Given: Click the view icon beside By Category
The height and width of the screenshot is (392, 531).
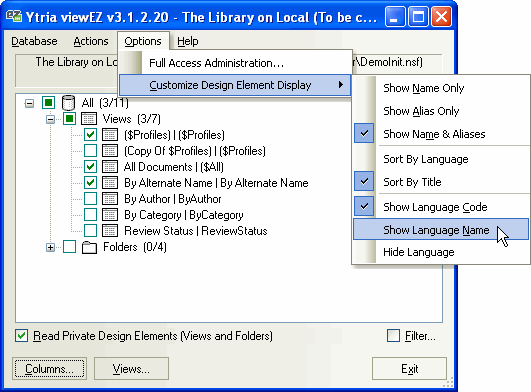Looking at the screenshot, I should pyautogui.click(x=110, y=215).
